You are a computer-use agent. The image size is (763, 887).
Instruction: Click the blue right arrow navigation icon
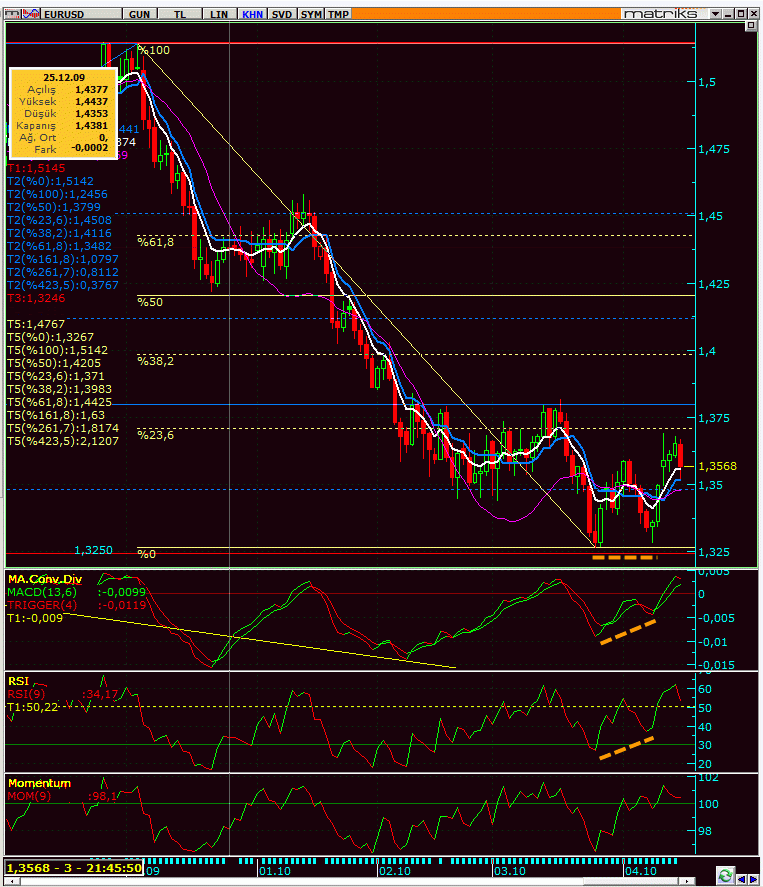(x=753, y=879)
